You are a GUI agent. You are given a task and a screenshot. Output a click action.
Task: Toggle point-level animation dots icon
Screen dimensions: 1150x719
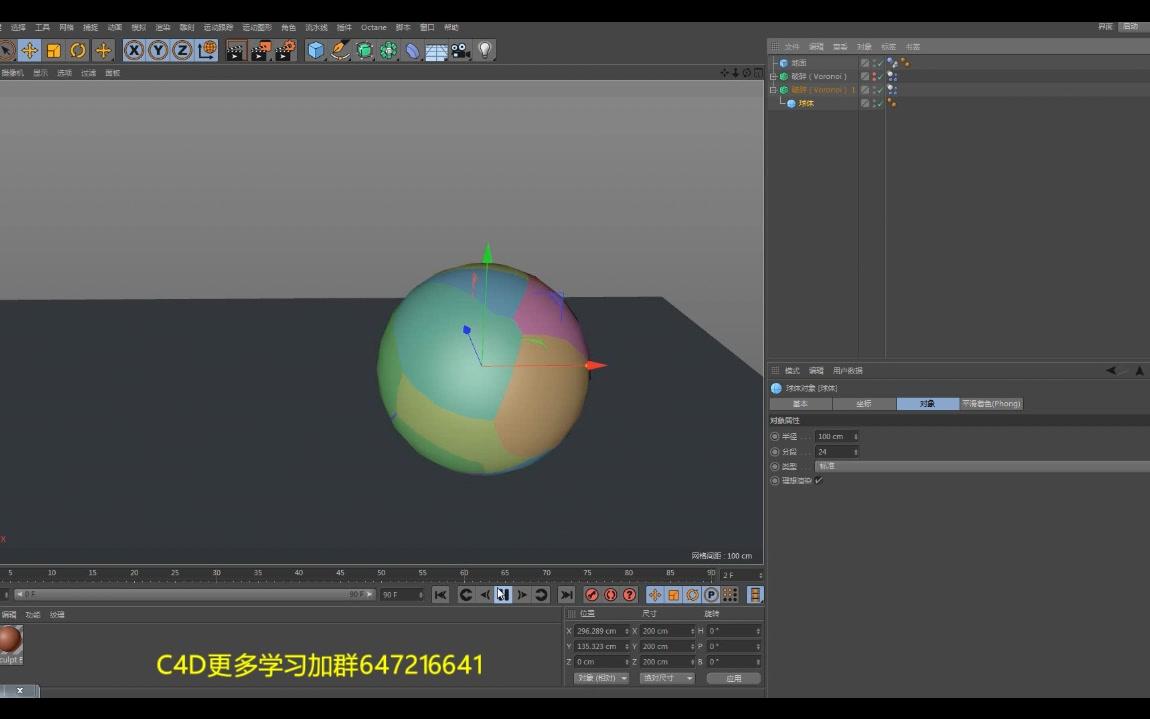[x=730, y=594]
